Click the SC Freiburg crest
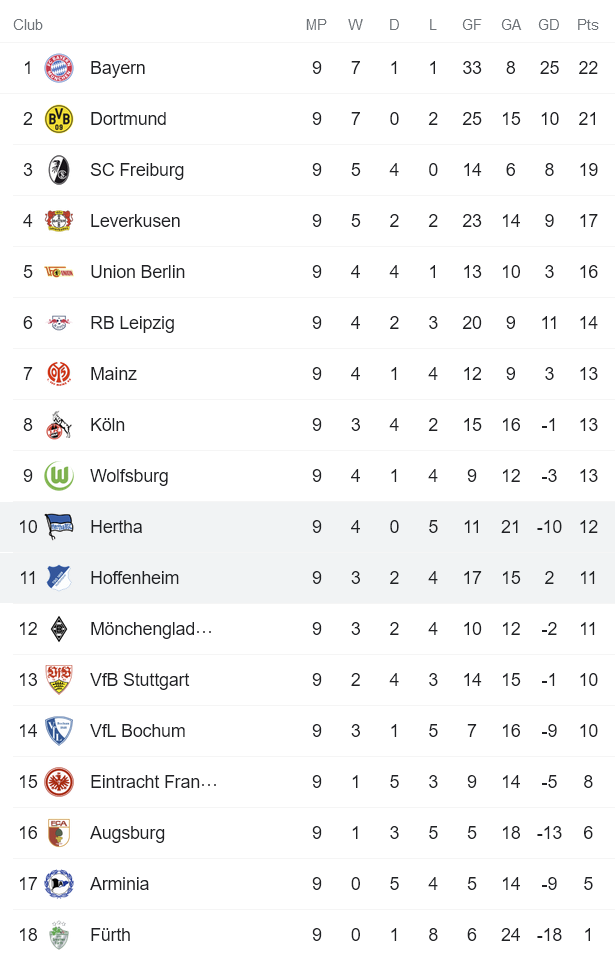615x962 pixels. tap(58, 169)
